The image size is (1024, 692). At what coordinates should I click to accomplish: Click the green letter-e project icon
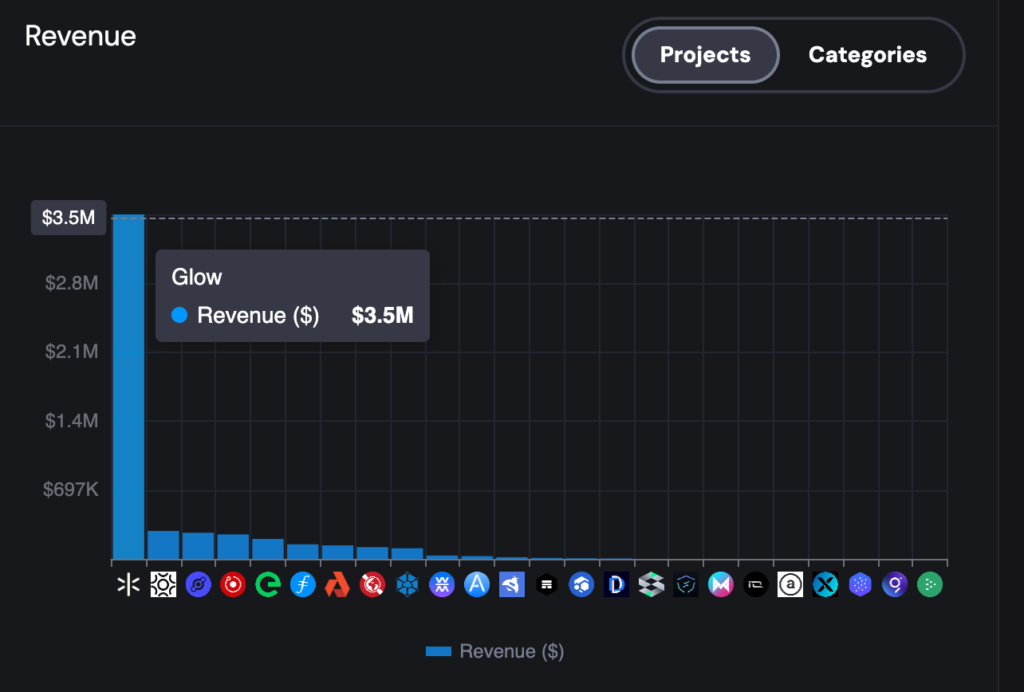tap(268, 584)
